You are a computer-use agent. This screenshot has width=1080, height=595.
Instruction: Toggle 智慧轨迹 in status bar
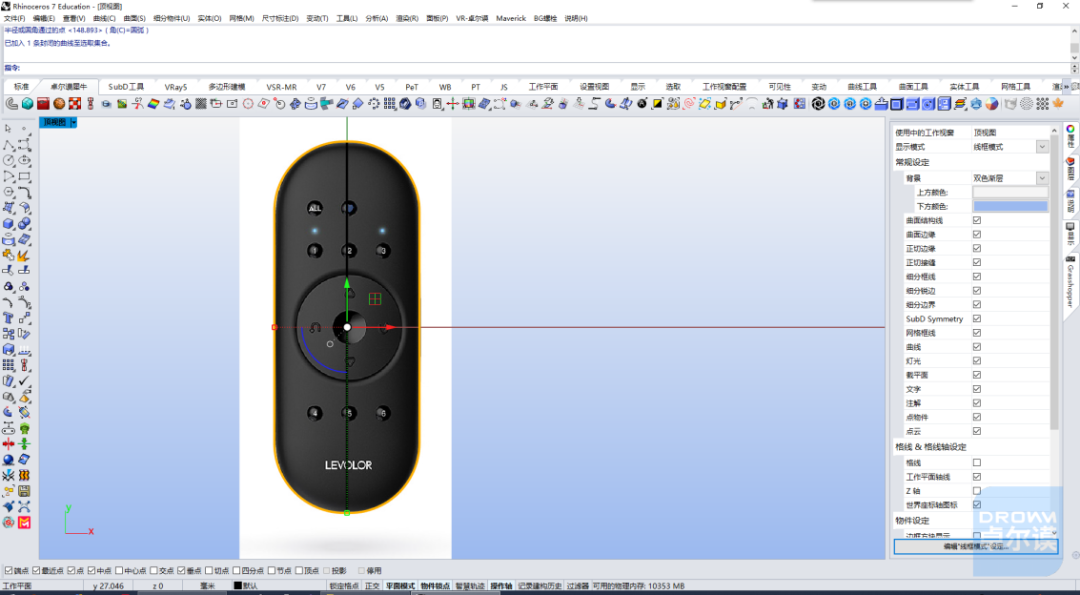pyautogui.click(x=470, y=586)
